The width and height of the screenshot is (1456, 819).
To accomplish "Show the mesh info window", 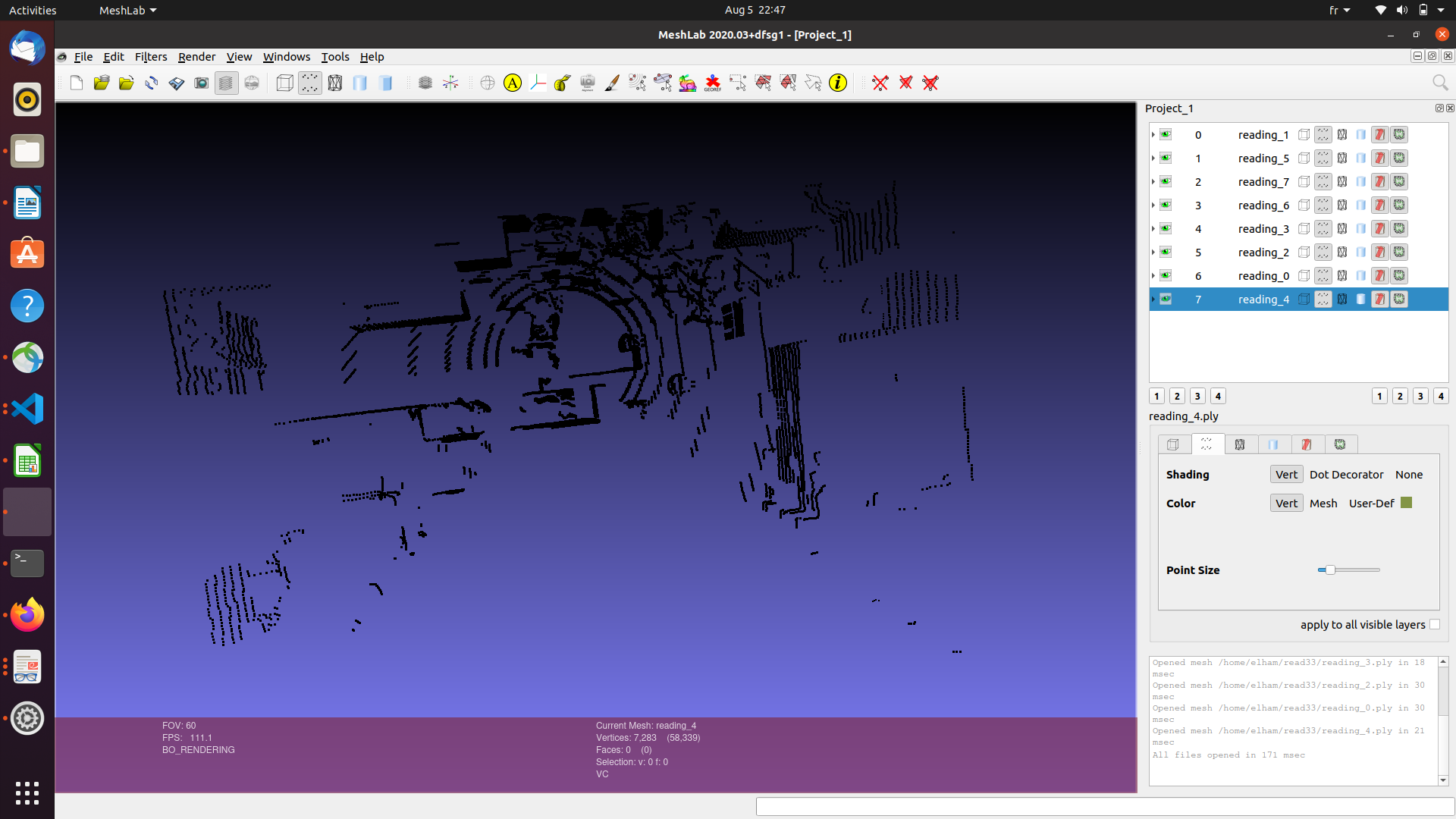I will [837, 83].
